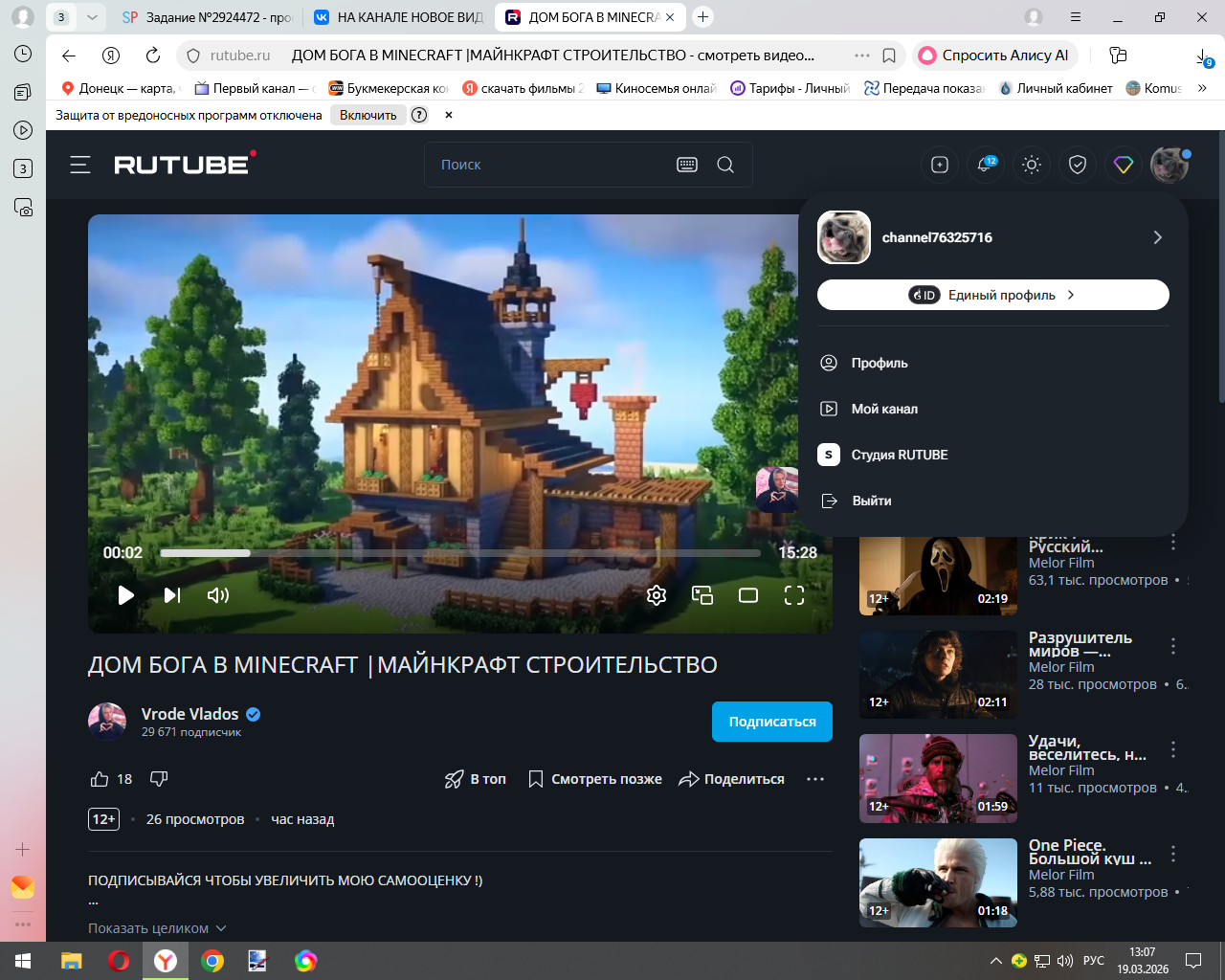Skip to the next video
The height and width of the screenshot is (980, 1225).
(172, 595)
